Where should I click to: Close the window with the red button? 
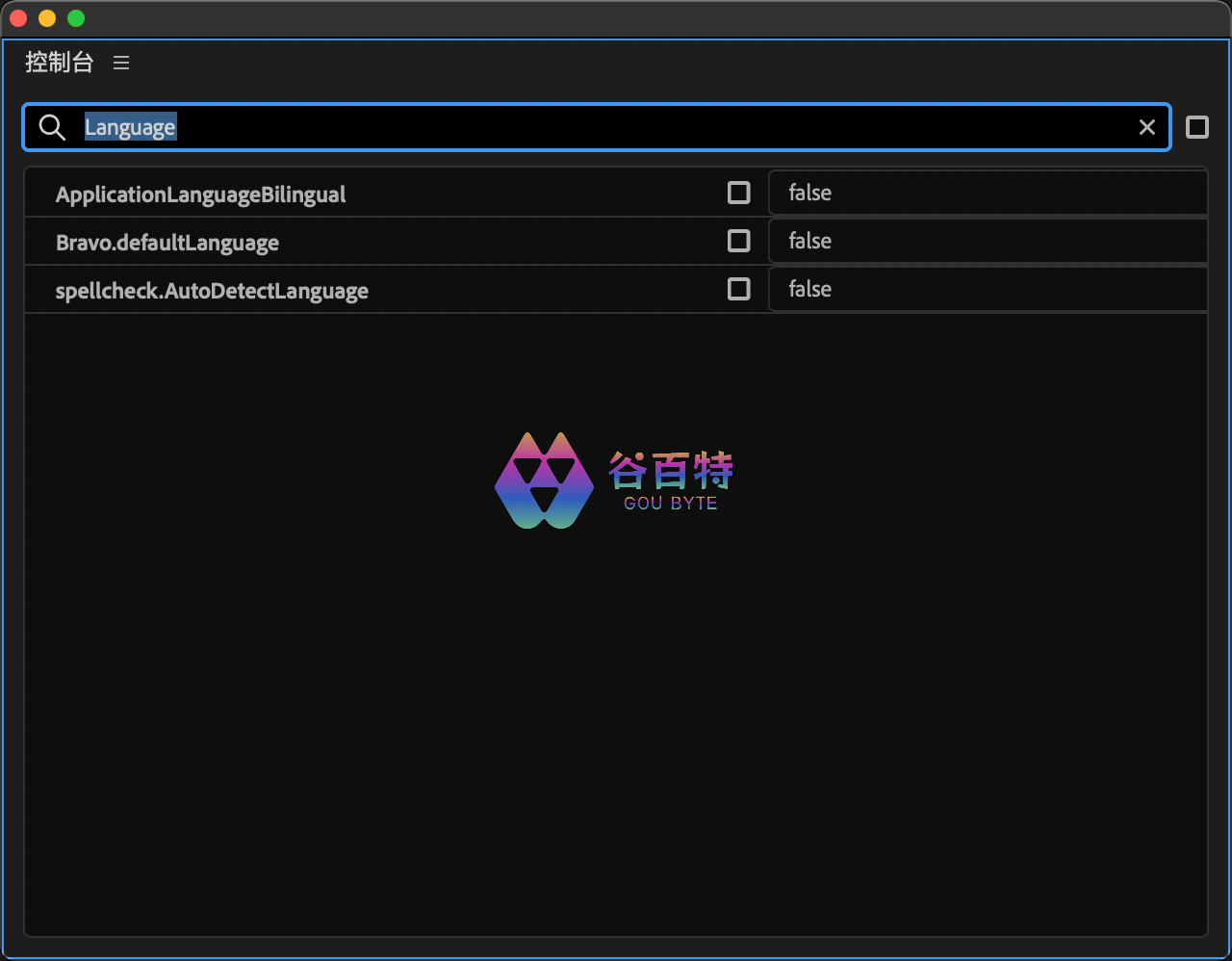coord(18,18)
